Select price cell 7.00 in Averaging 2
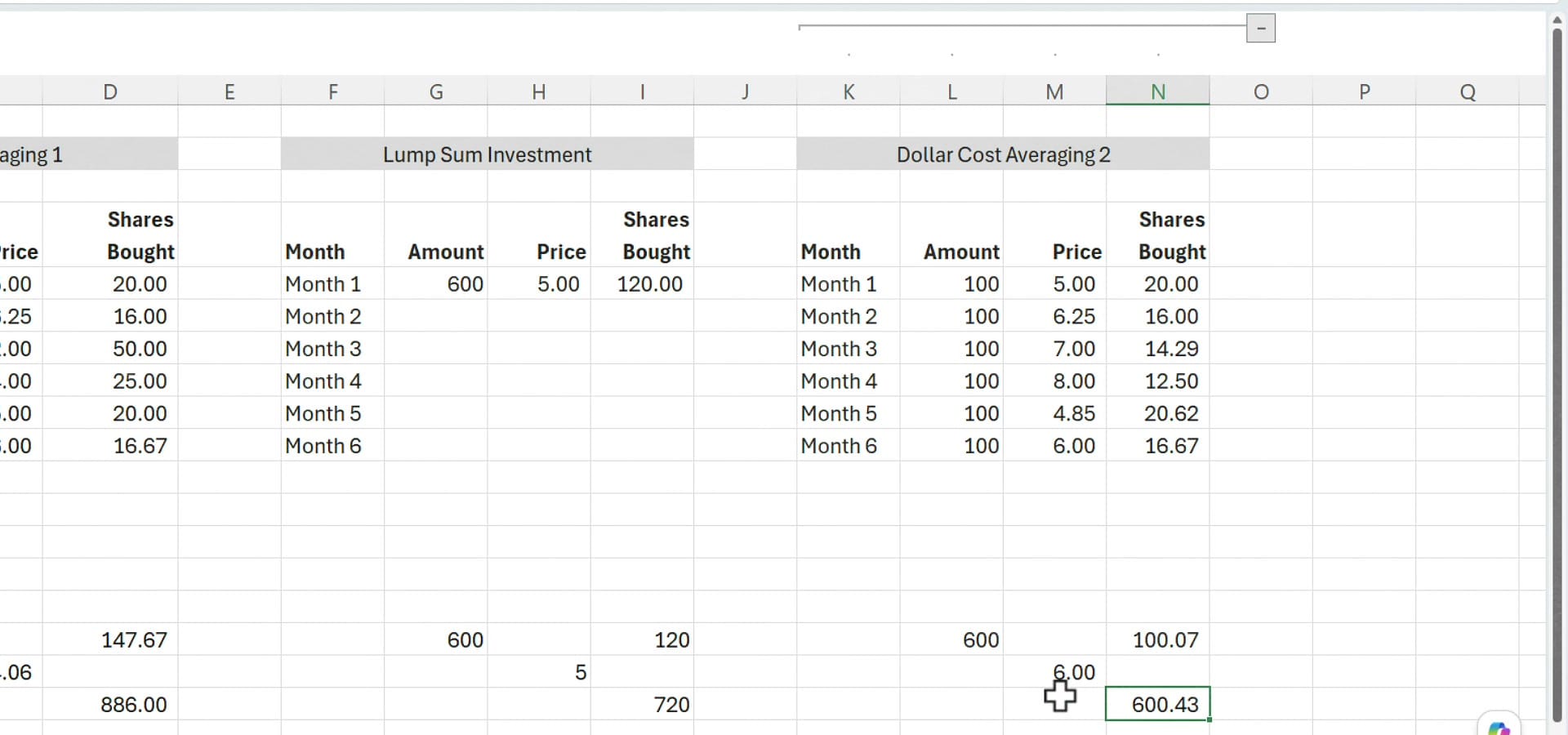This screenshot has height=735, width=1568. click(x=1054, y=349)
